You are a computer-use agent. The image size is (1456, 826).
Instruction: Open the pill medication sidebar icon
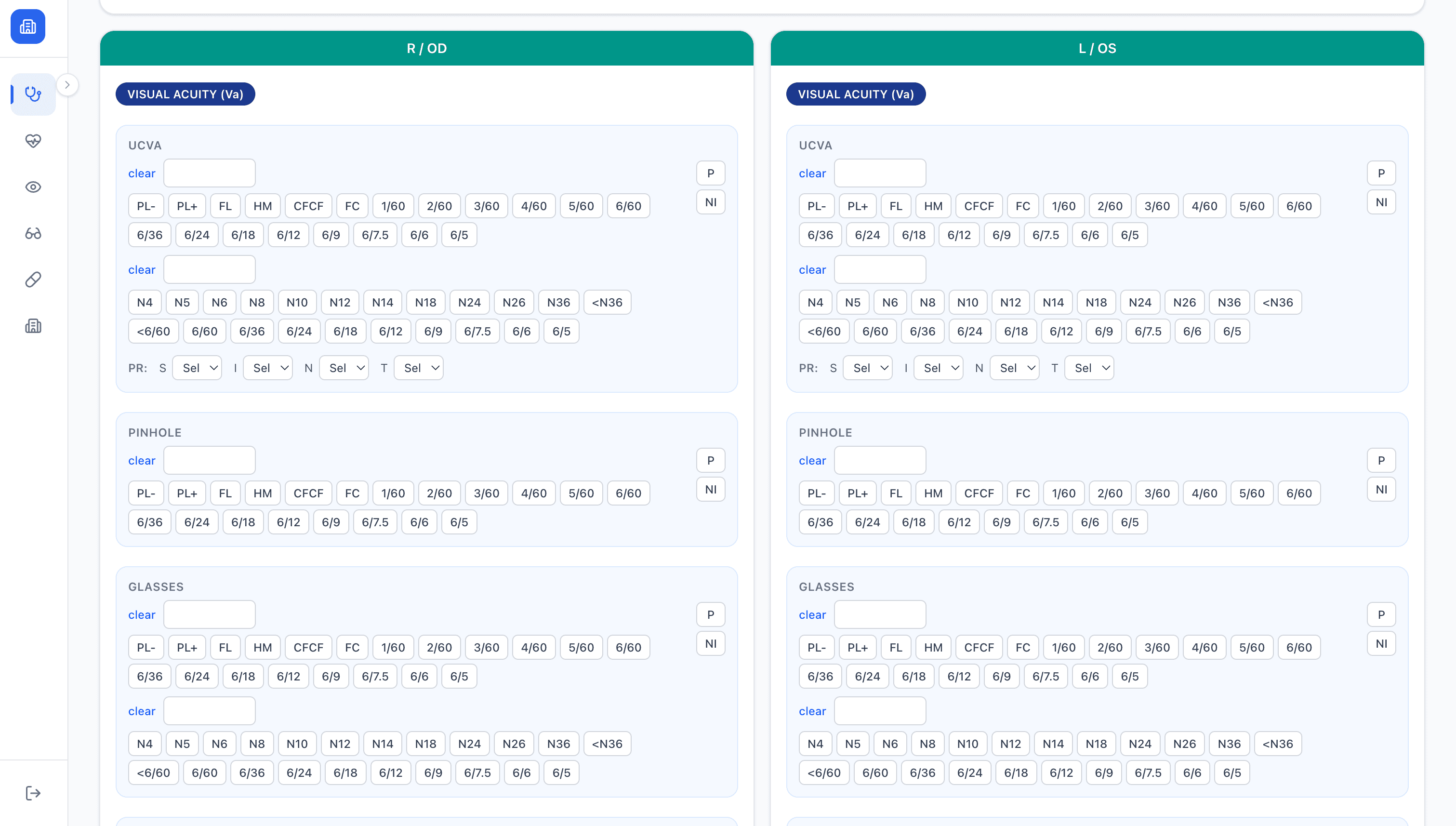(33, 280)
